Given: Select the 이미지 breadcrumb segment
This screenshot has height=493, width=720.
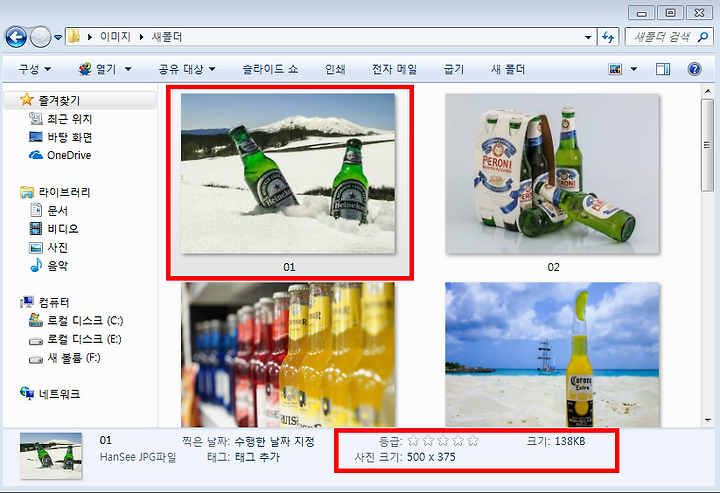Looking at the screenshot, I should [115, 37].
